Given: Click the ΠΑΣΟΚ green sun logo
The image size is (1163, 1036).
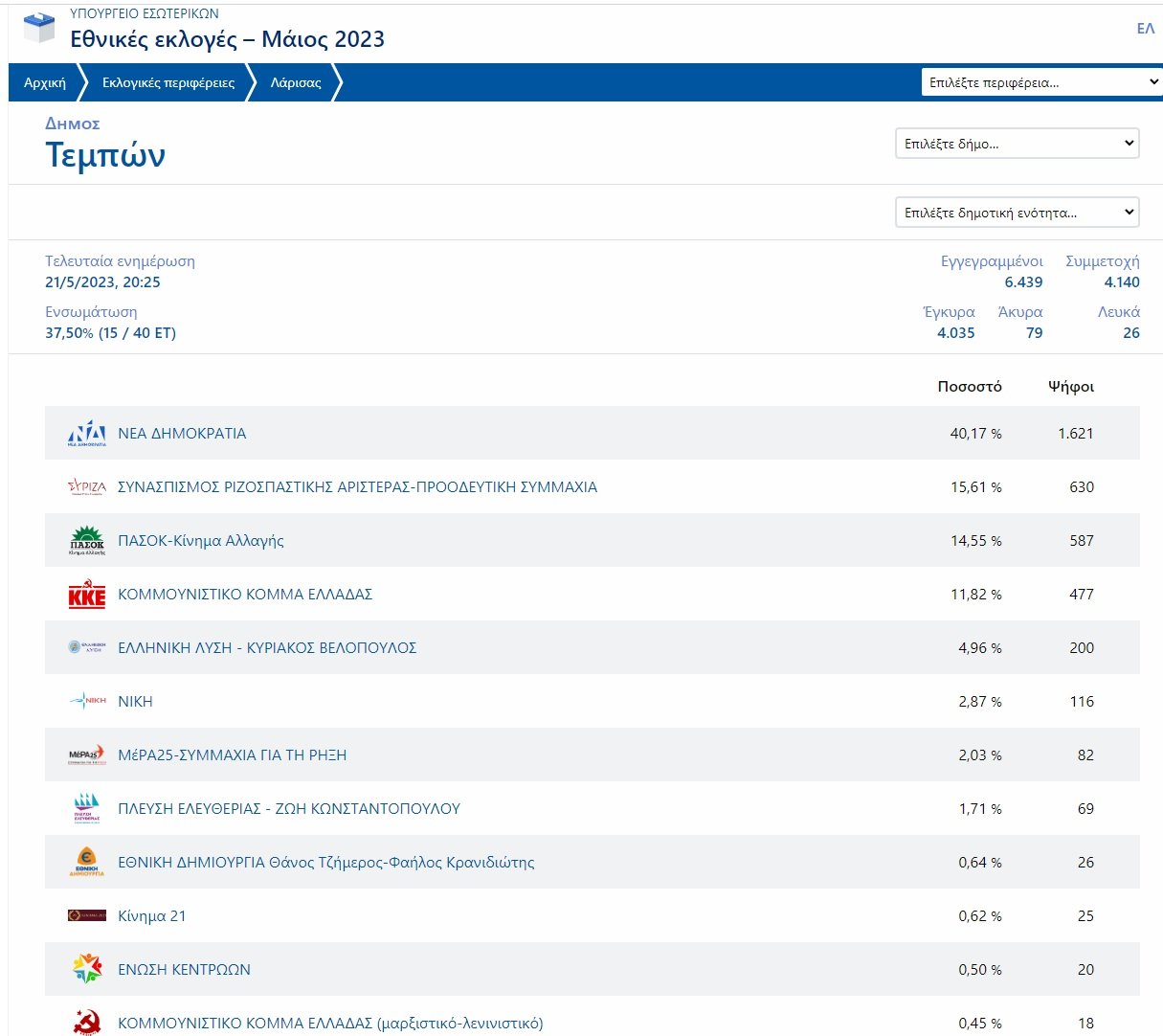Looking at the screenshot, I should tap(87, 541).
